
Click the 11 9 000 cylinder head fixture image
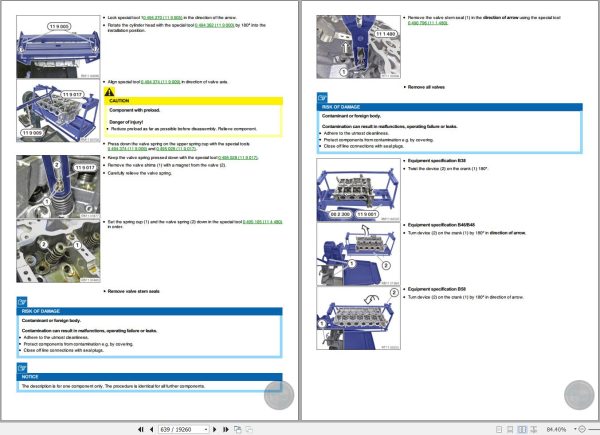click(58, 47)
